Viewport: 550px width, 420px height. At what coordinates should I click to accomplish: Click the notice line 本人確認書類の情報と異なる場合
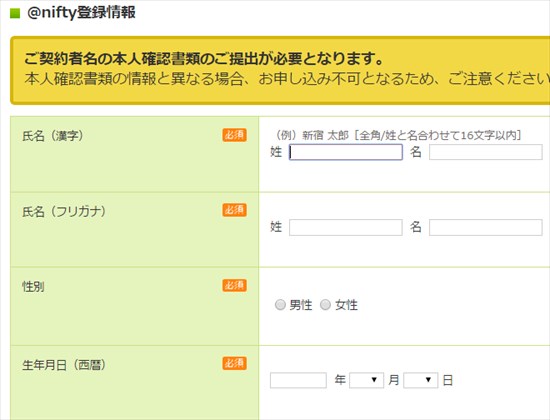point(287,79)
